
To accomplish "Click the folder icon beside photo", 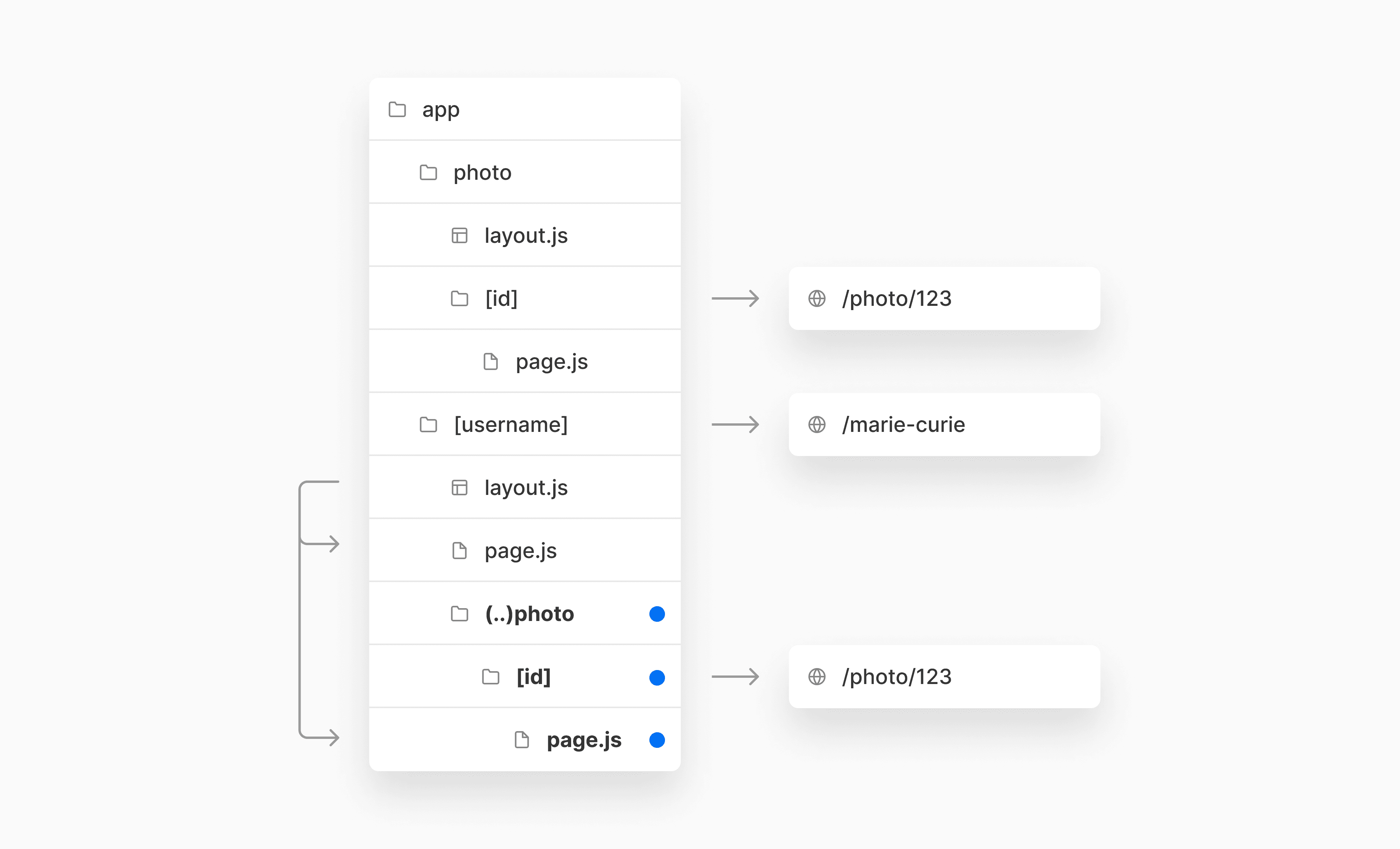I will point(428,172).
